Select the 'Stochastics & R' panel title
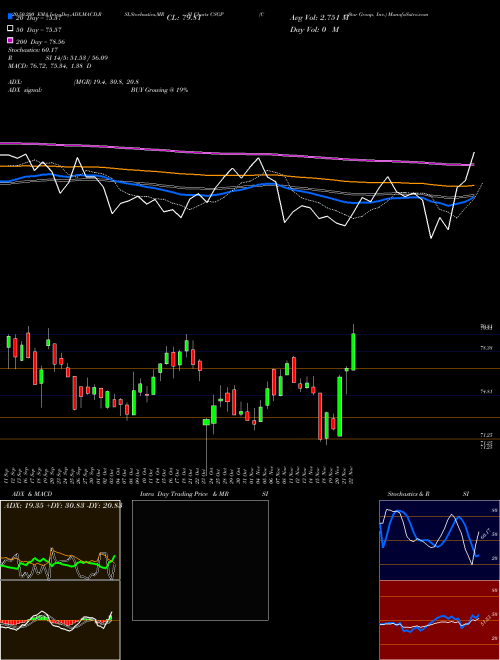The height and width of the screenshot is (660, 500). [x=409, y=494]
